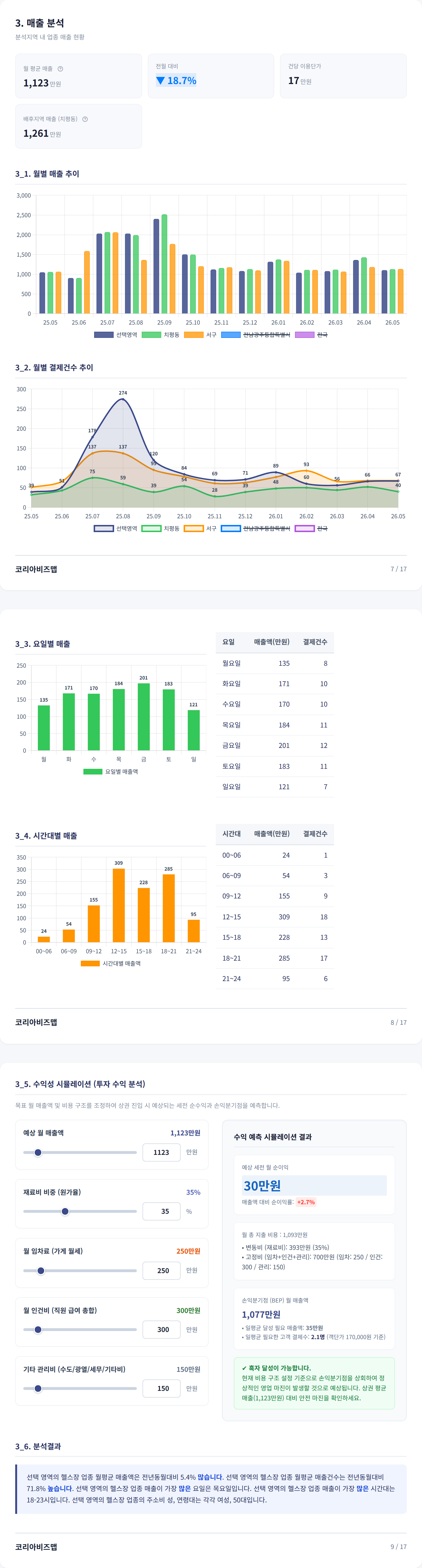Click the 월 임차료 input showing 250
Screen dimensions: 422x1568
(x=161, y=1270)
